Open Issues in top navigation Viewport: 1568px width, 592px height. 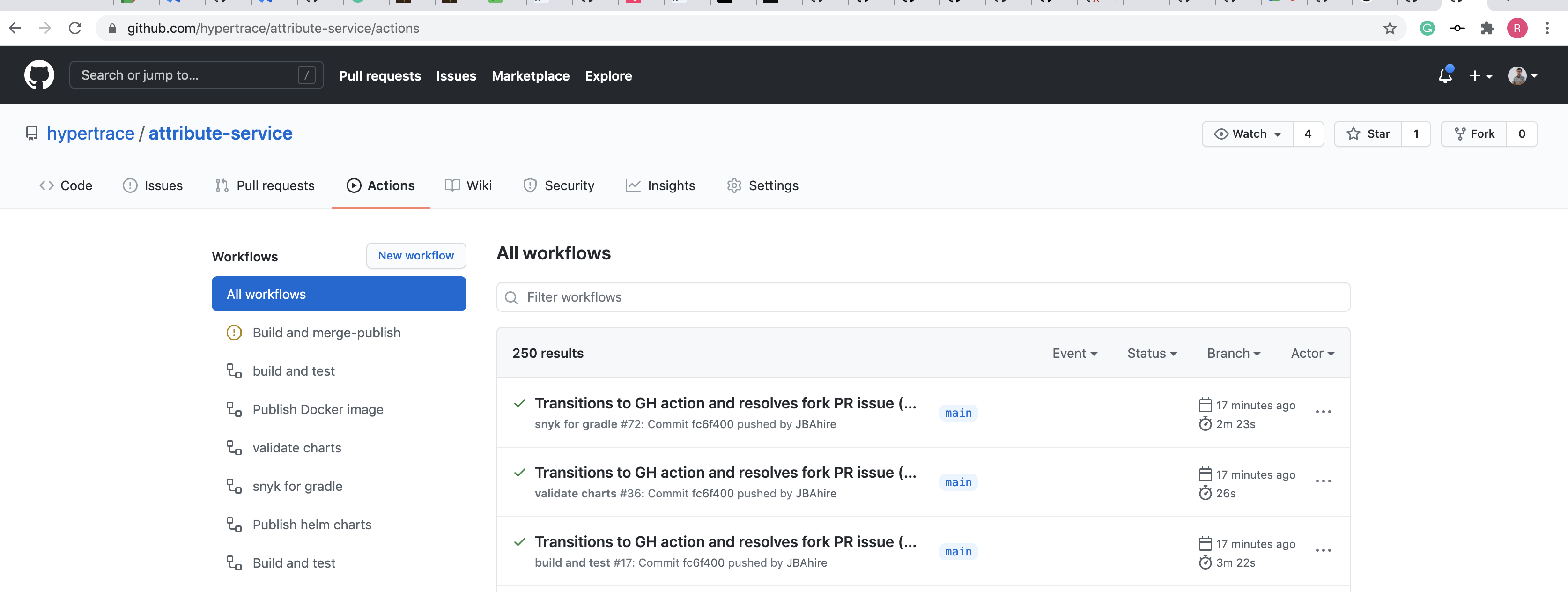(456, 76)
